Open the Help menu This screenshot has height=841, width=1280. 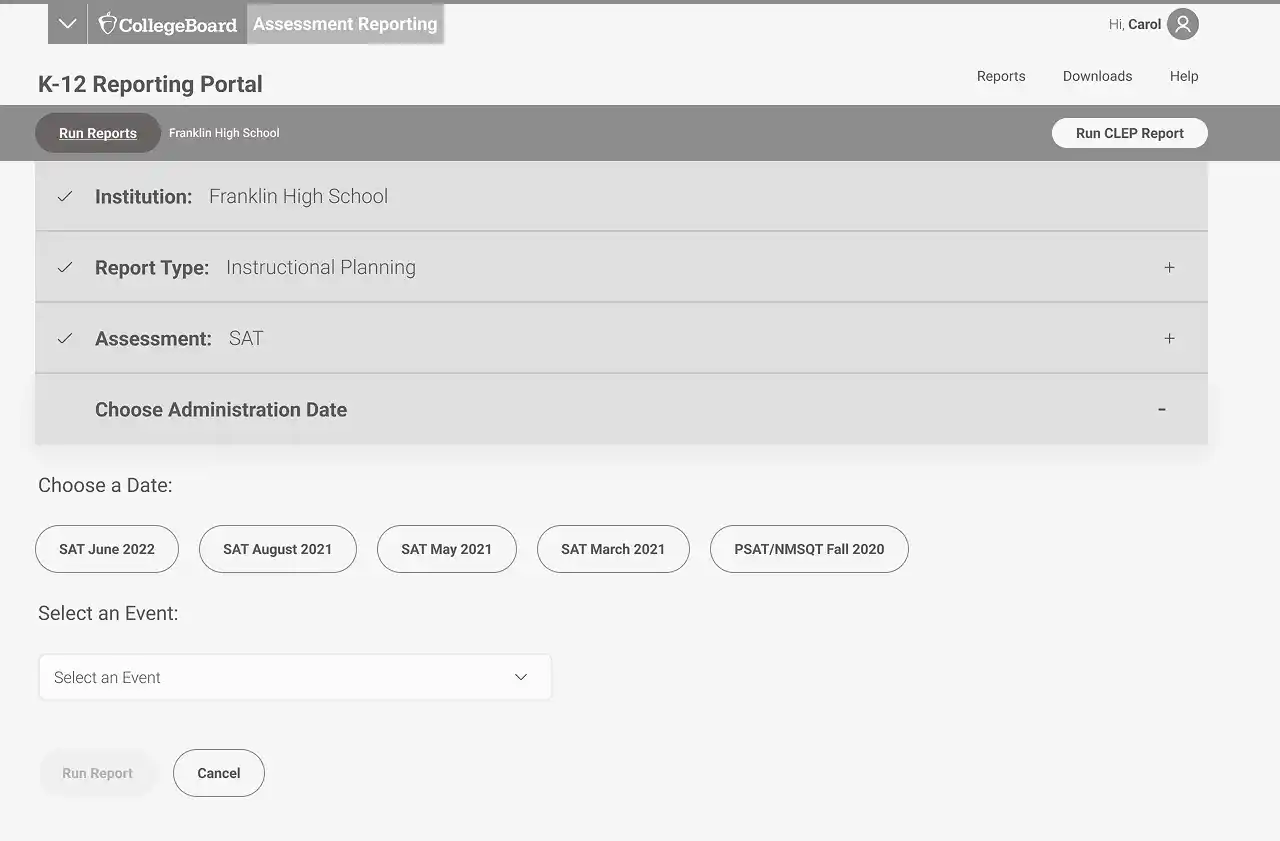pyautogui.click(x=1184, y=76)
